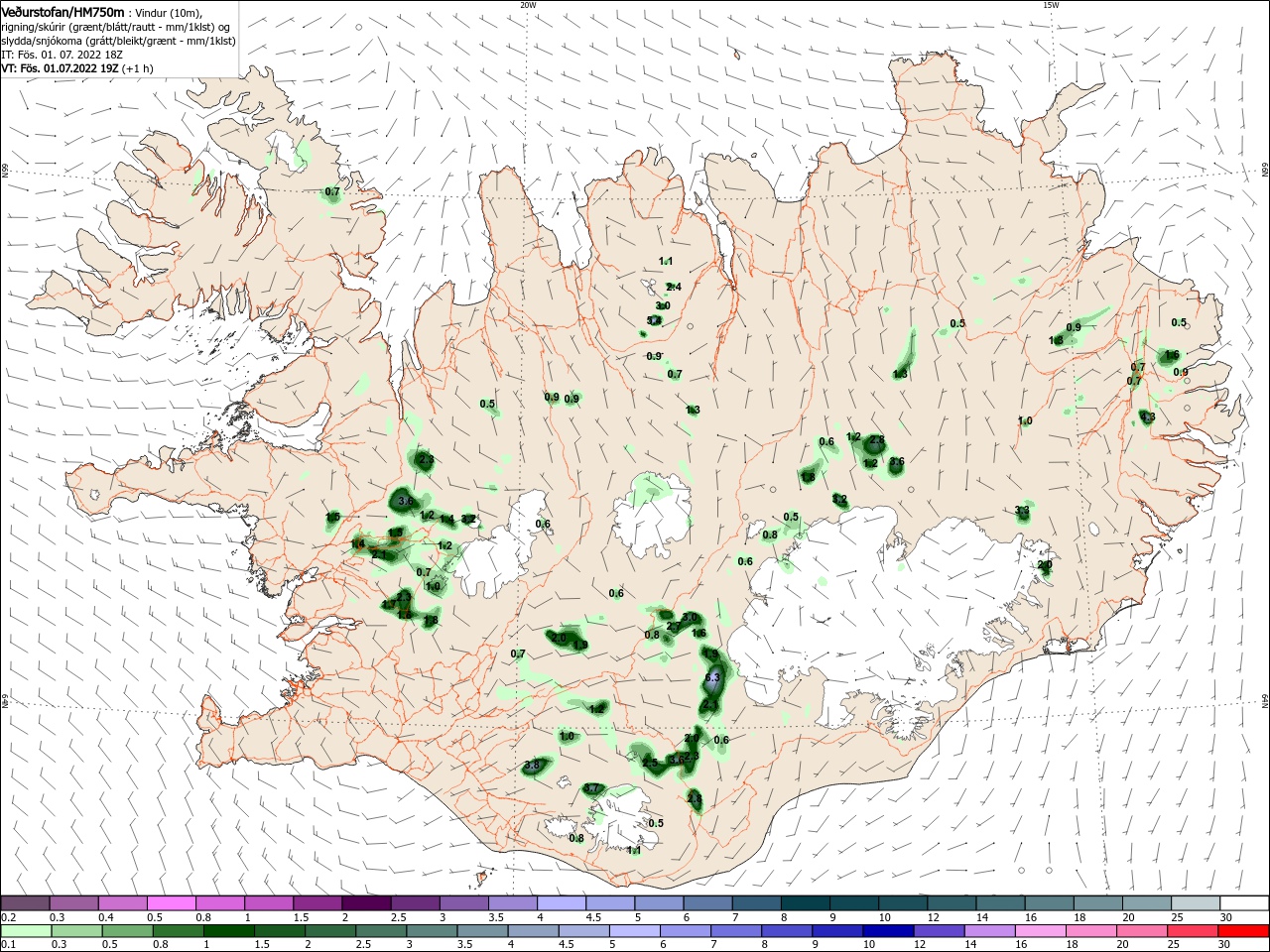Select the 3 swatch in upper legend row

[x=463, y=903]
